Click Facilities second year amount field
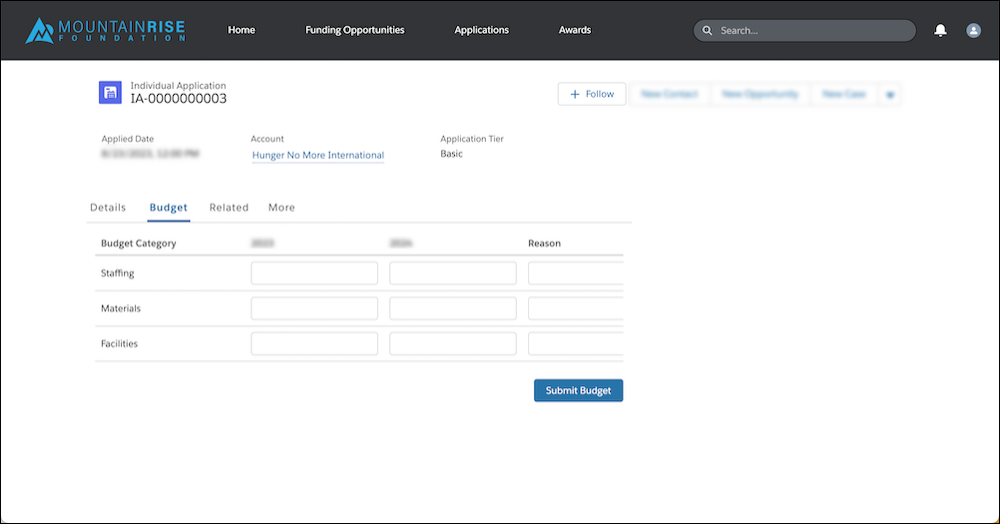1000x524 pixels. tap(453, 344)
